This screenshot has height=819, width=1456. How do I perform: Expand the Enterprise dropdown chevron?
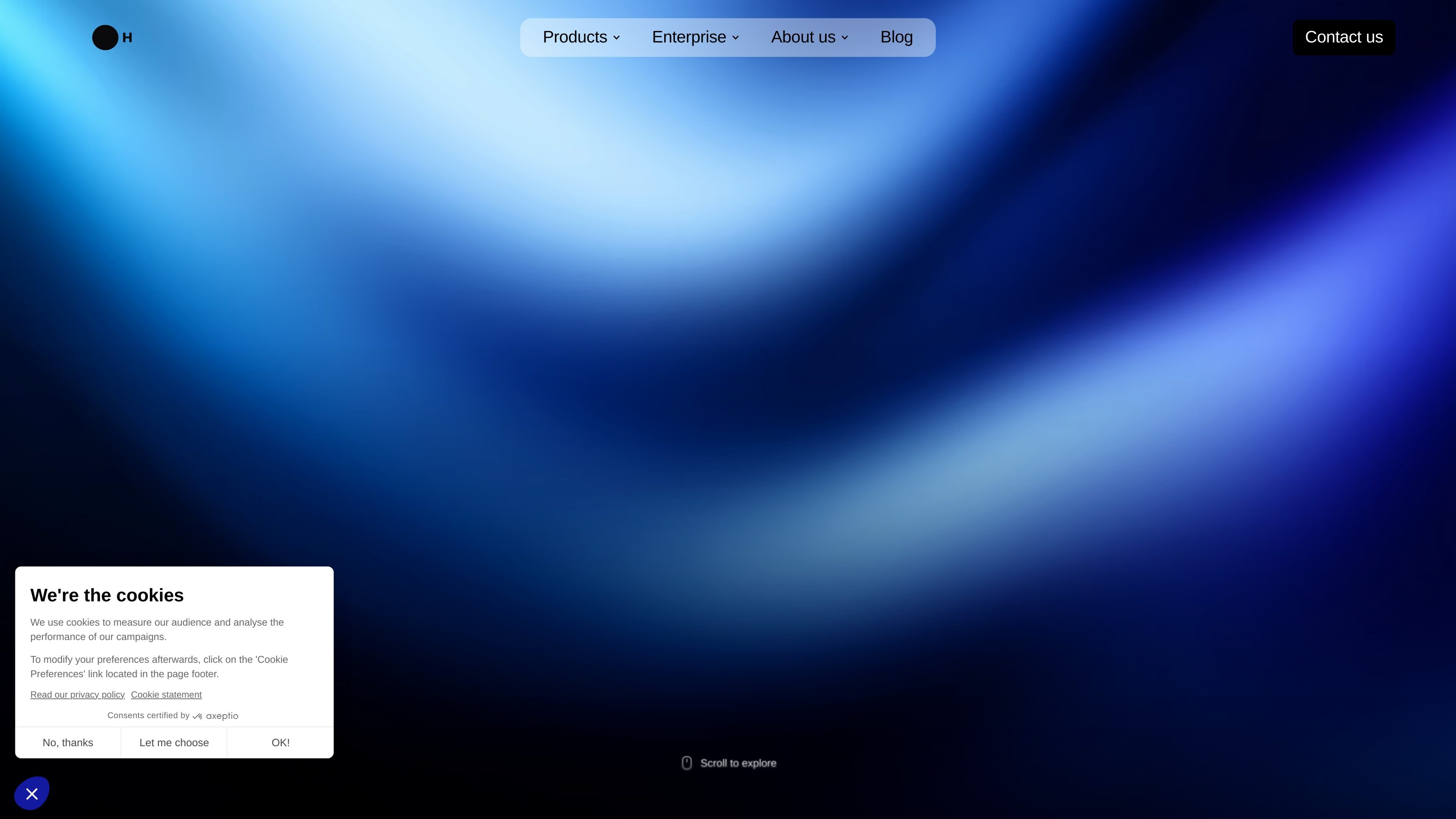pyautogui.click(x=735, y=38)
